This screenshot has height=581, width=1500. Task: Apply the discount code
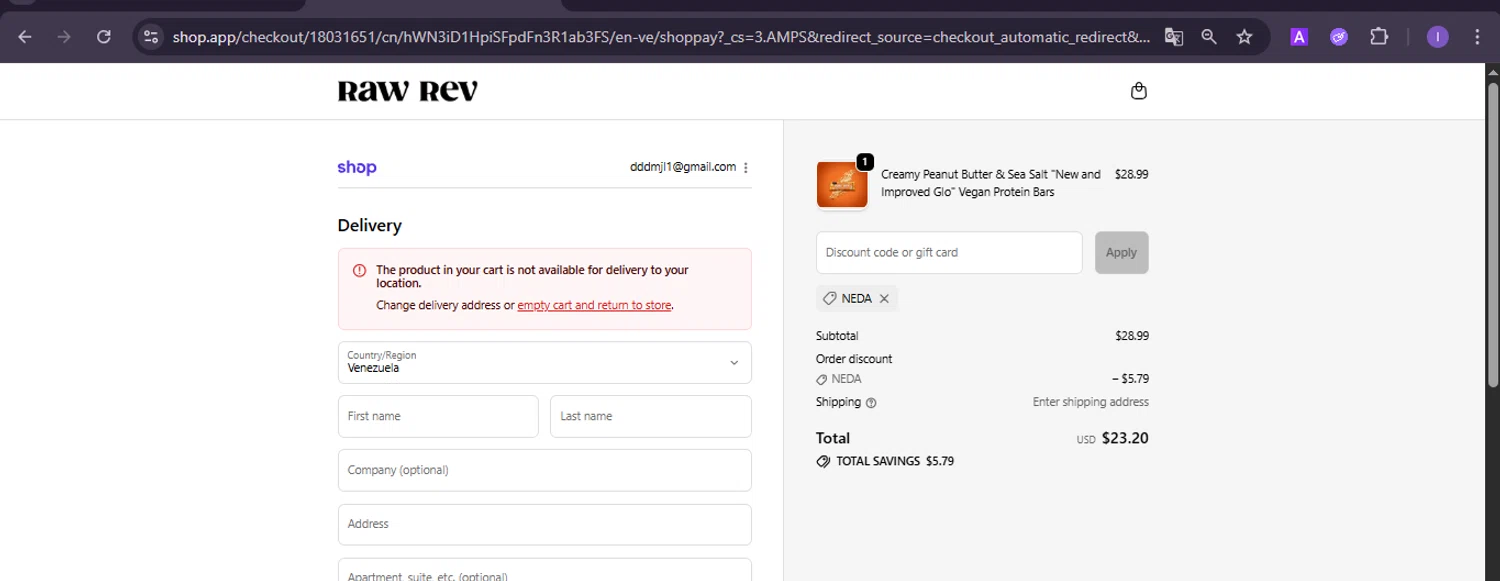(1121, 252)
